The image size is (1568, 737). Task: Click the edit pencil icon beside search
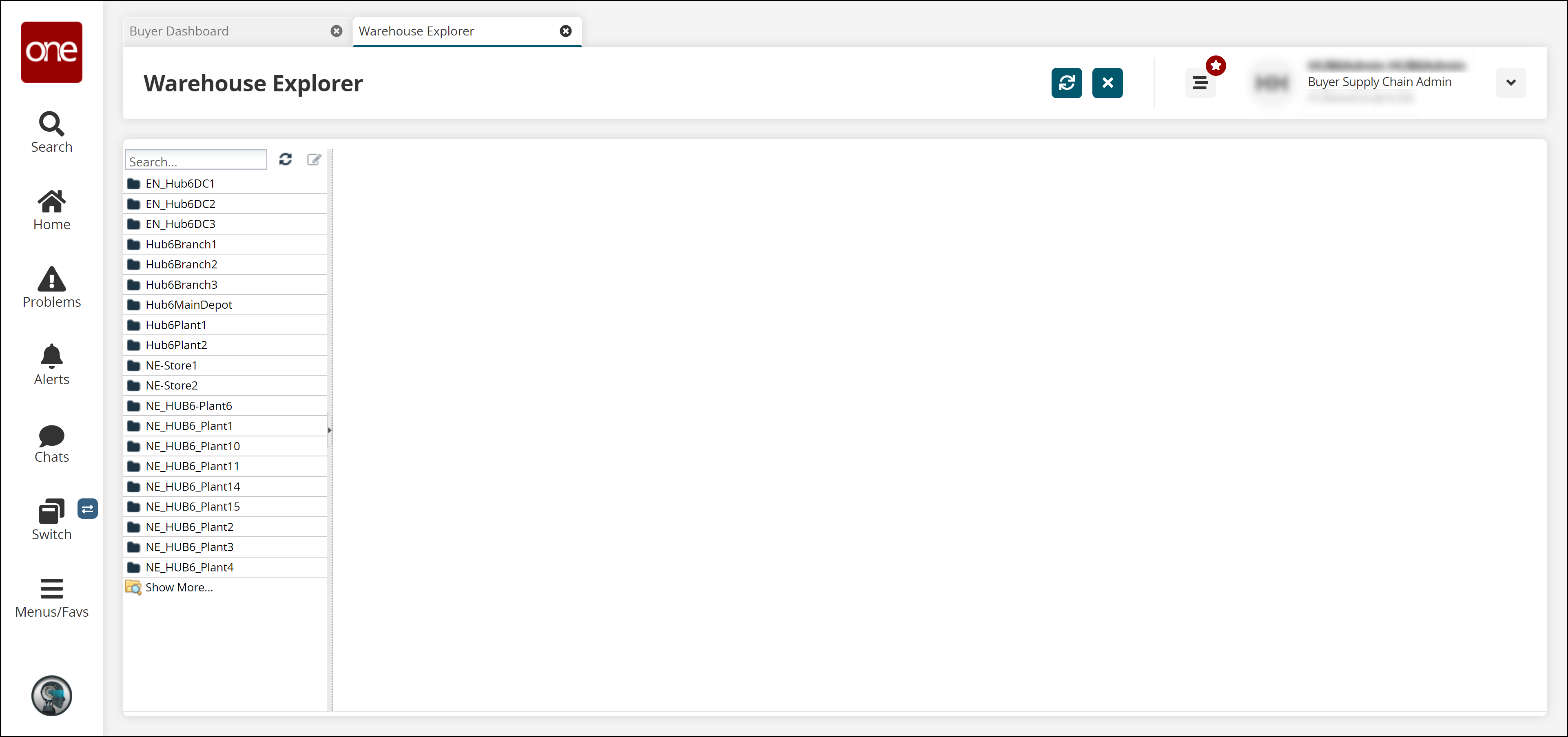click(x=314, y=159)
